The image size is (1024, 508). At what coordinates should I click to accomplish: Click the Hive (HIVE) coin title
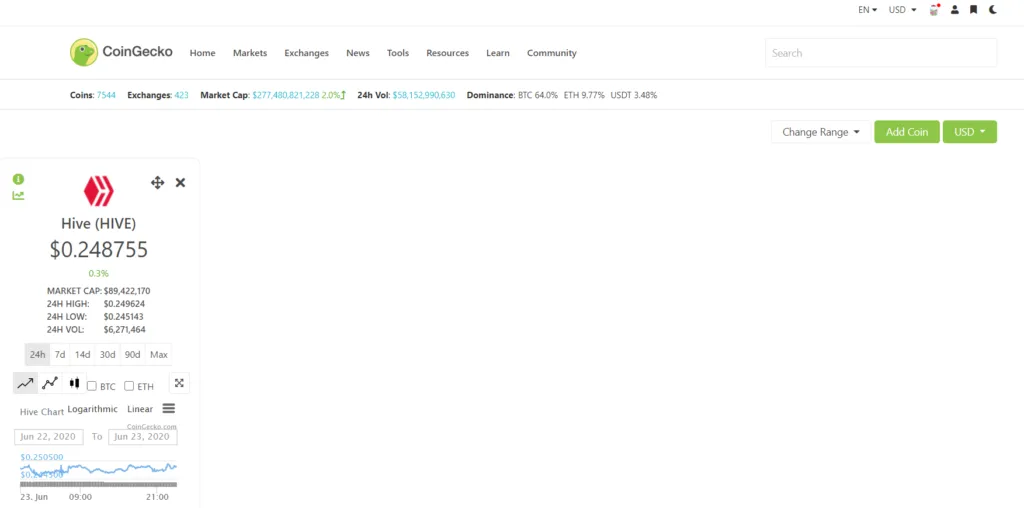[99, 224]
